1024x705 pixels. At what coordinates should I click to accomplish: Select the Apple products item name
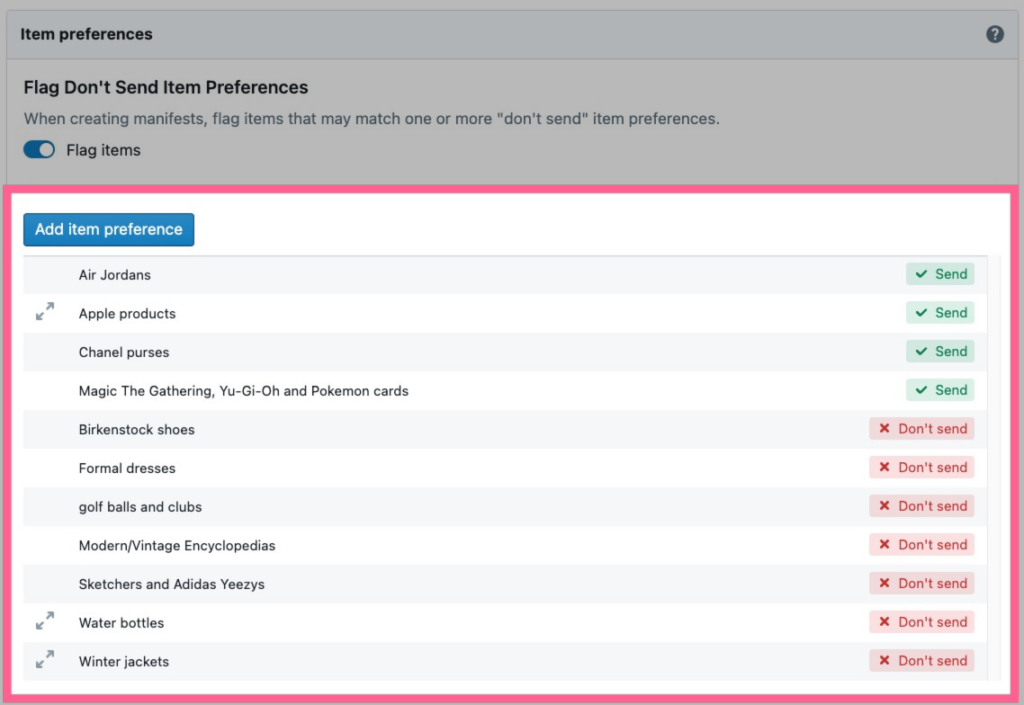point(127,313)
